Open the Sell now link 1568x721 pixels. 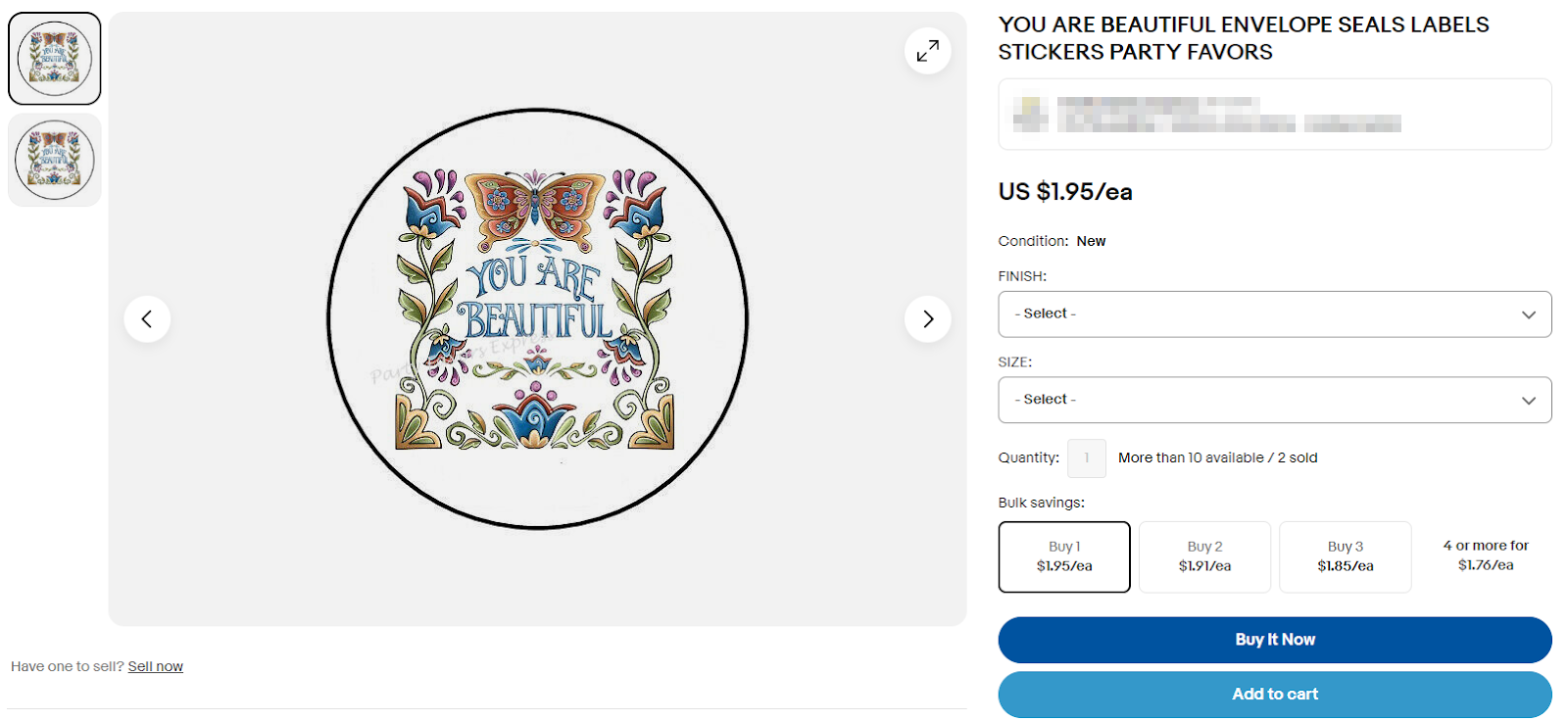[x=155, y=665]
